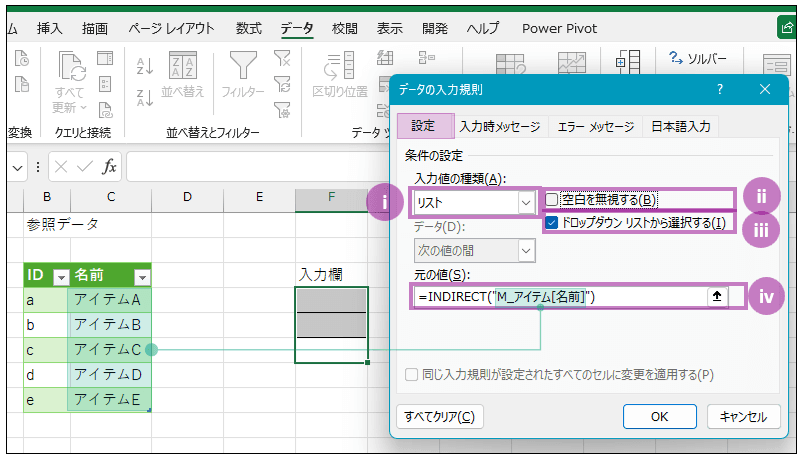Sort descending with the Z to A icon
805x460 pixels.
pyautogui.click(x=145, y=97)
